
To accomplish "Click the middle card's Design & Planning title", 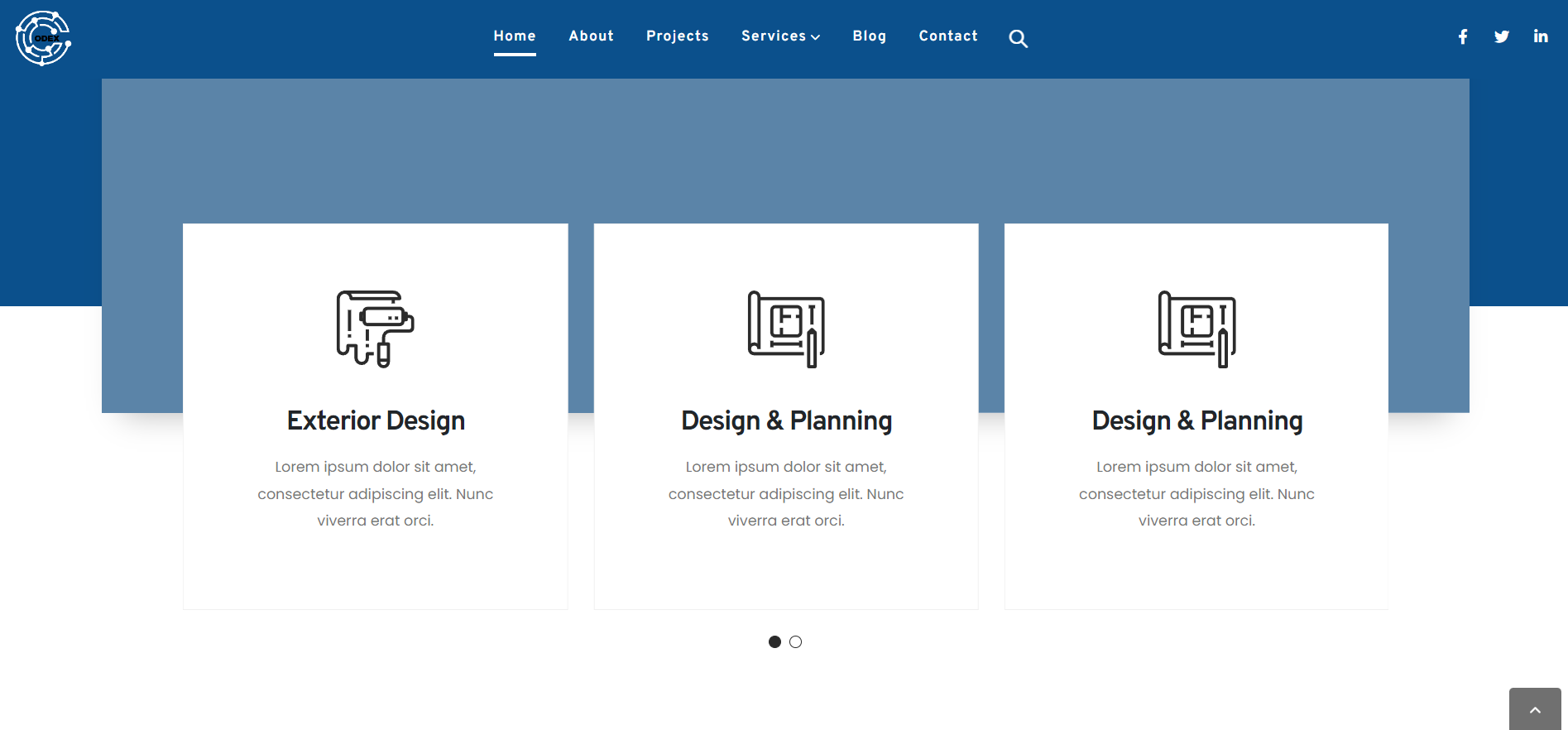I will [x=786, y=420].
